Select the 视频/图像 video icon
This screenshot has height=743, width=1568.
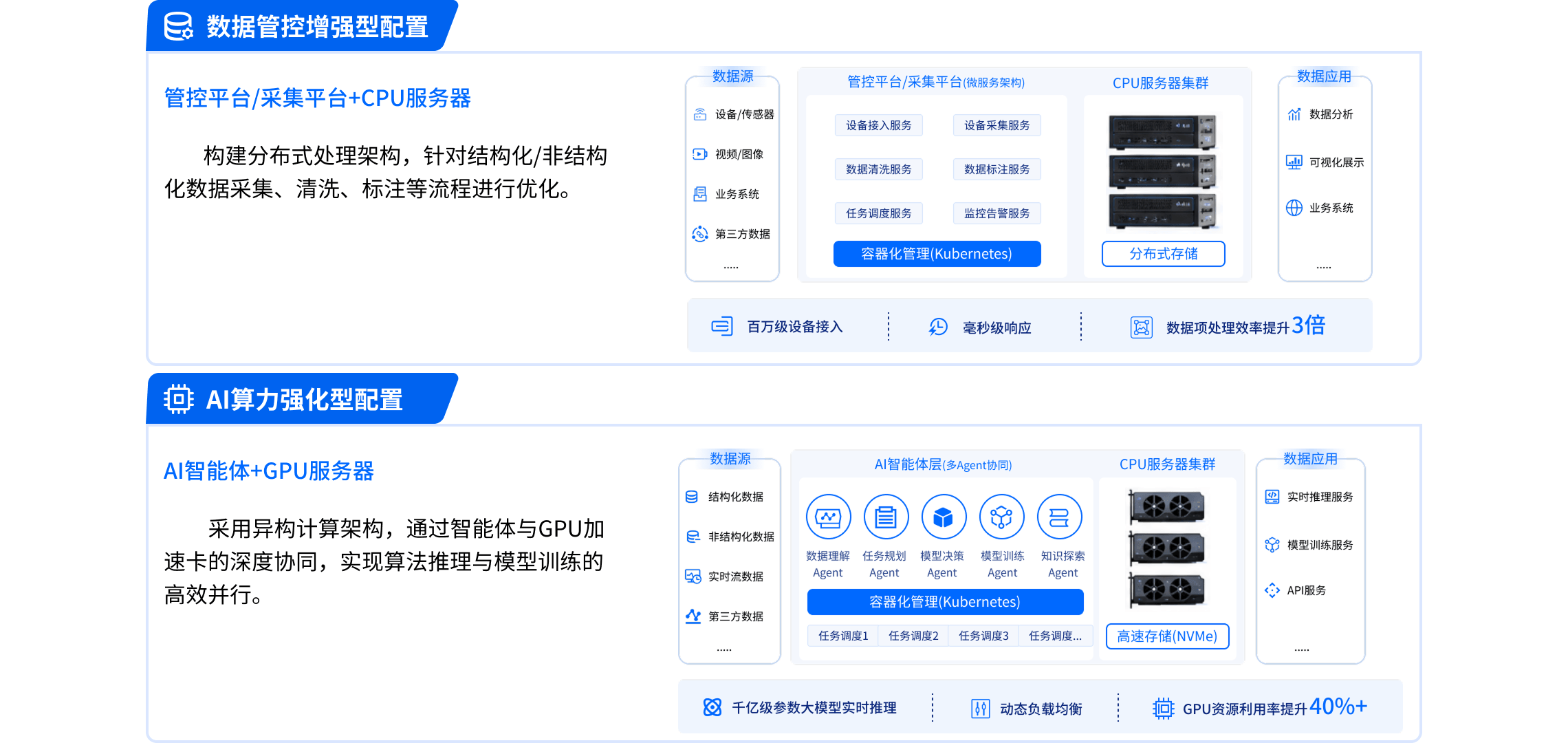pos(700,154)
